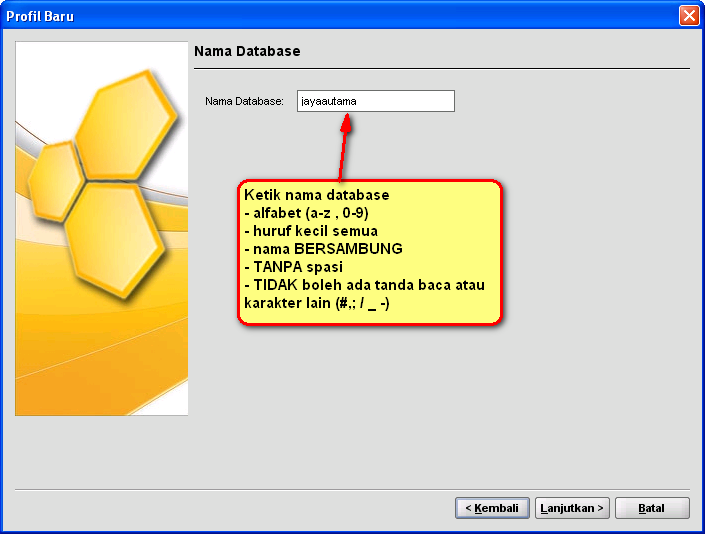
Task: Click the 'Profil Baru' title bar text
Action: (40, 17)
